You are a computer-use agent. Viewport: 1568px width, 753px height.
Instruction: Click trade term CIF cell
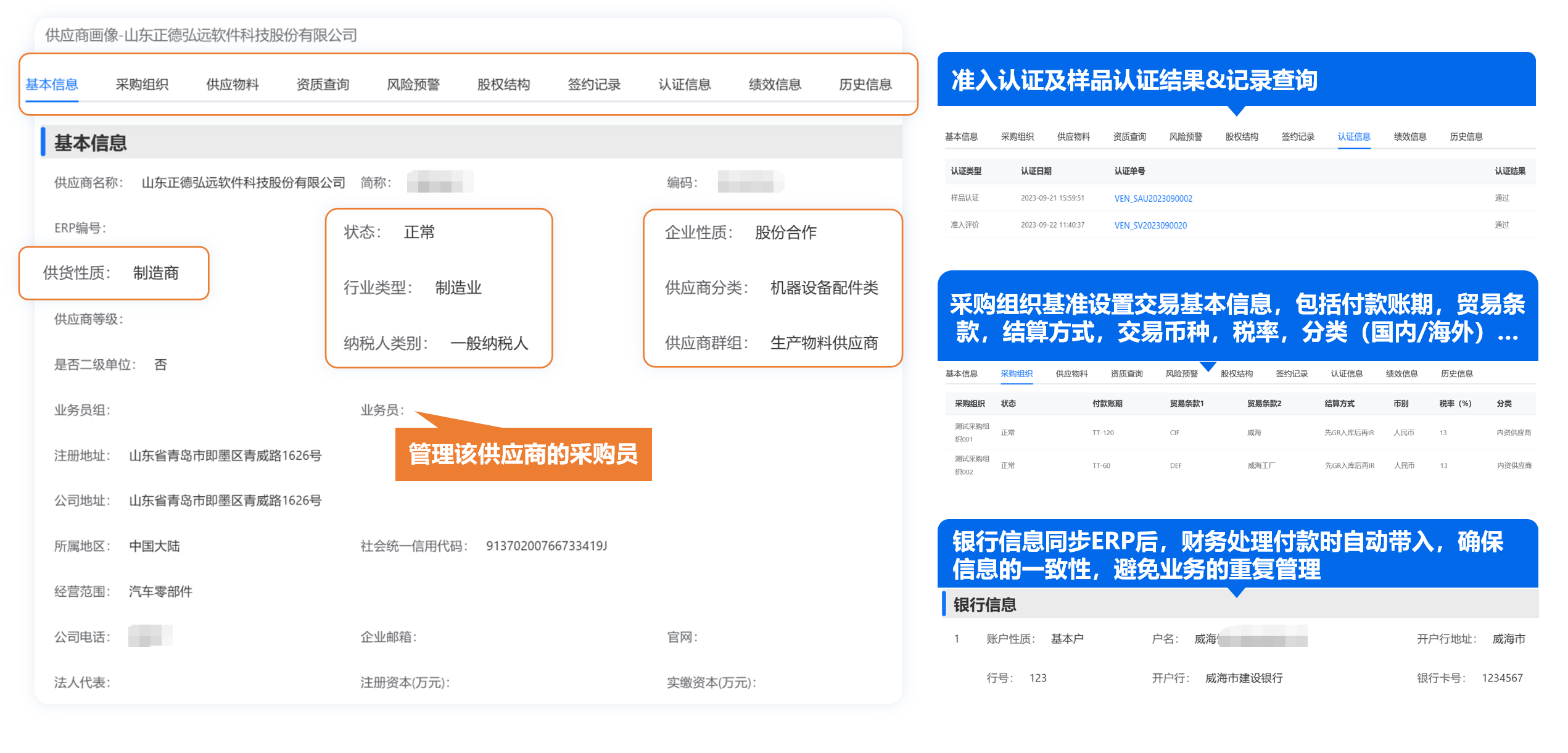[1174, 433]
